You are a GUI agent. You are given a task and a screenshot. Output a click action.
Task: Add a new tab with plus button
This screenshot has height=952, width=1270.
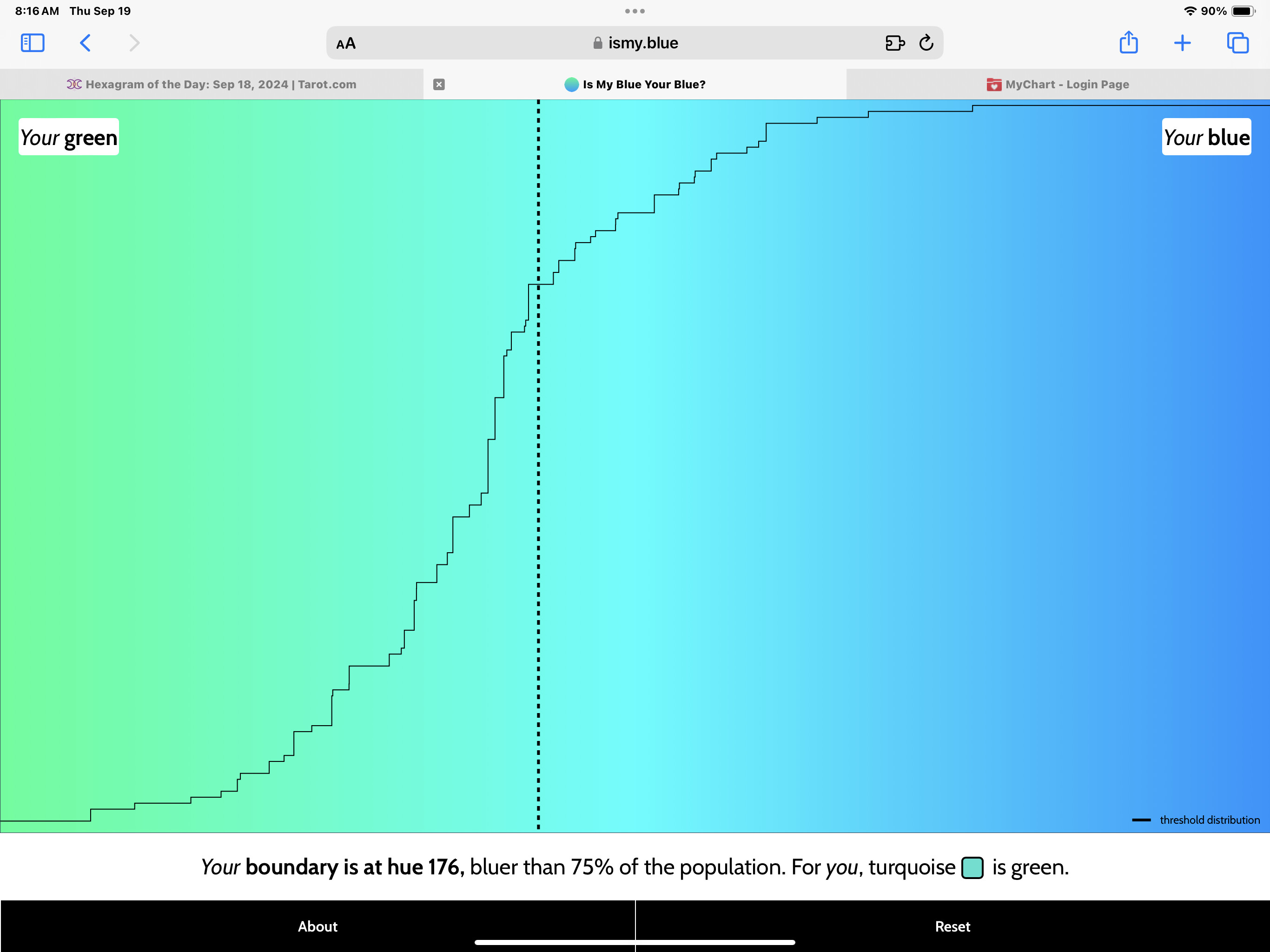[1182, 43]
